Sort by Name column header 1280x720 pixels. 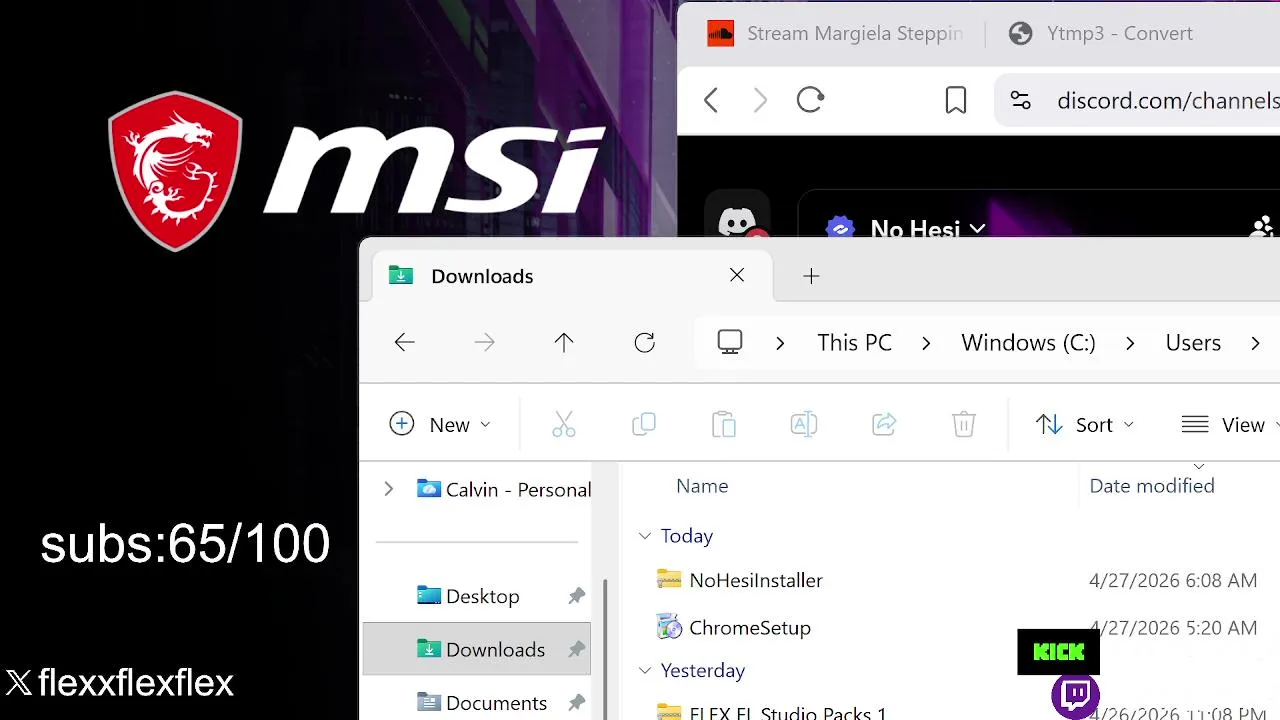coord(702,486)
